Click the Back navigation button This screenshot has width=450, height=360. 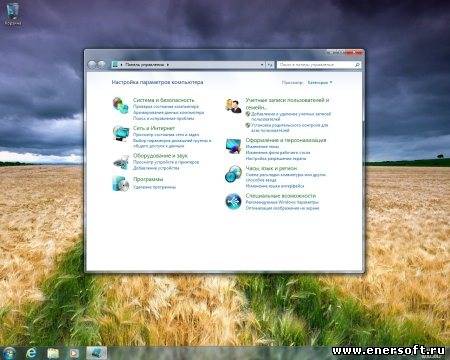[92, 64]
